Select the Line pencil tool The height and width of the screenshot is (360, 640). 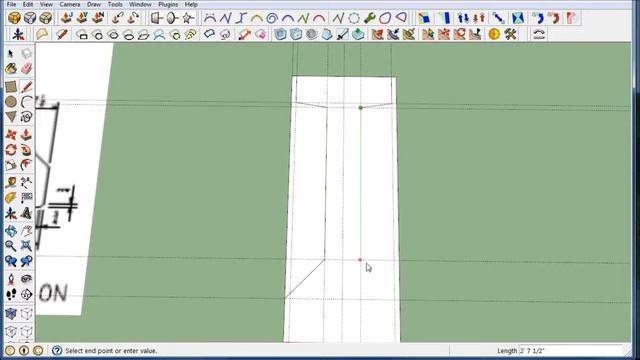point(27,87)
